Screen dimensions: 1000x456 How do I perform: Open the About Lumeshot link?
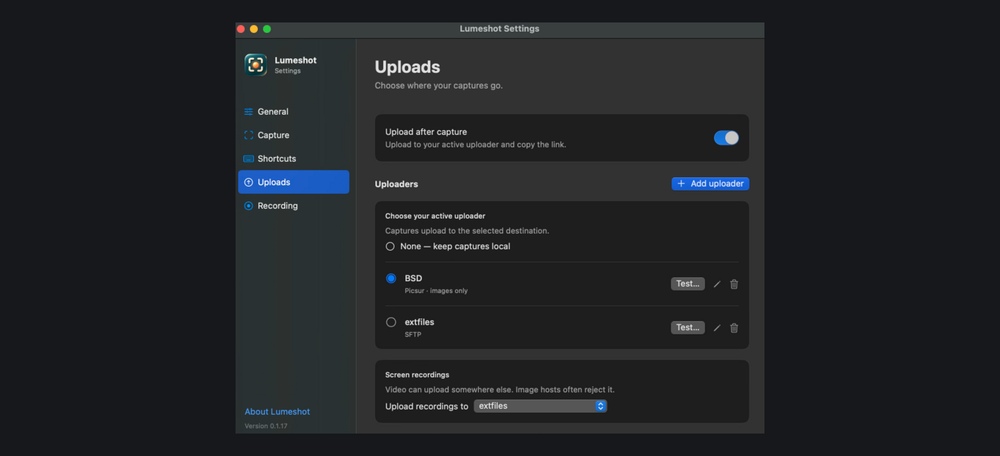(x=277, y=412)
